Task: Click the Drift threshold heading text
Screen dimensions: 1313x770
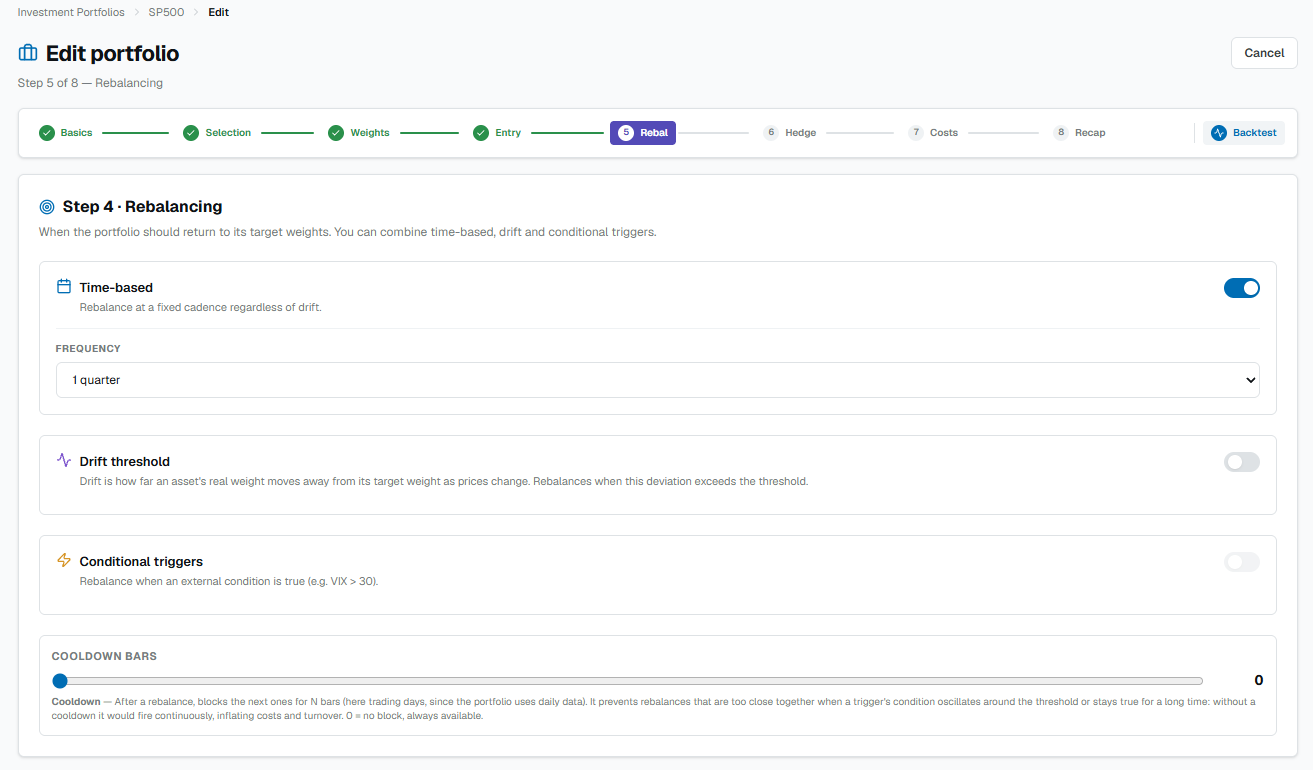Action: coord(125,462)
